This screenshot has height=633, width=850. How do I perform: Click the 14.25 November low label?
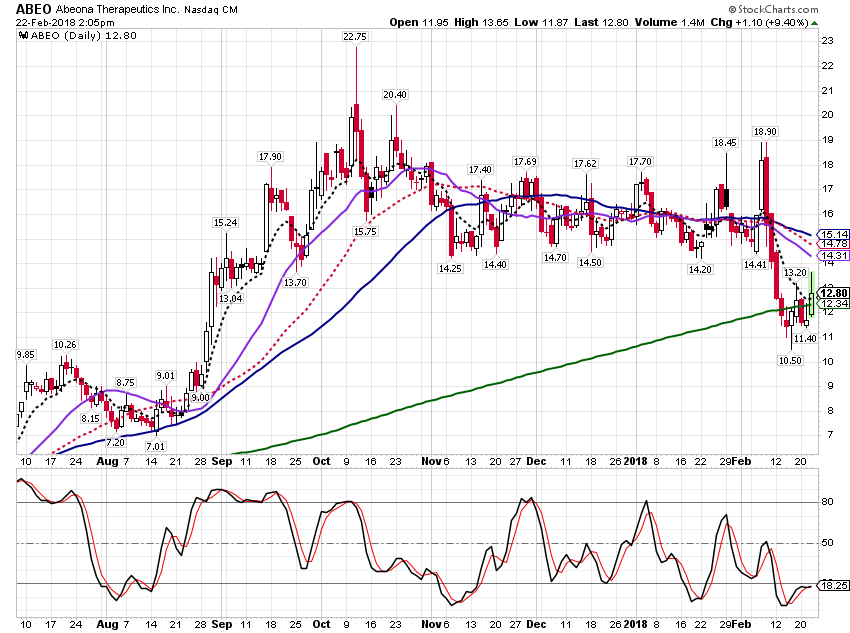coord(450,269)
